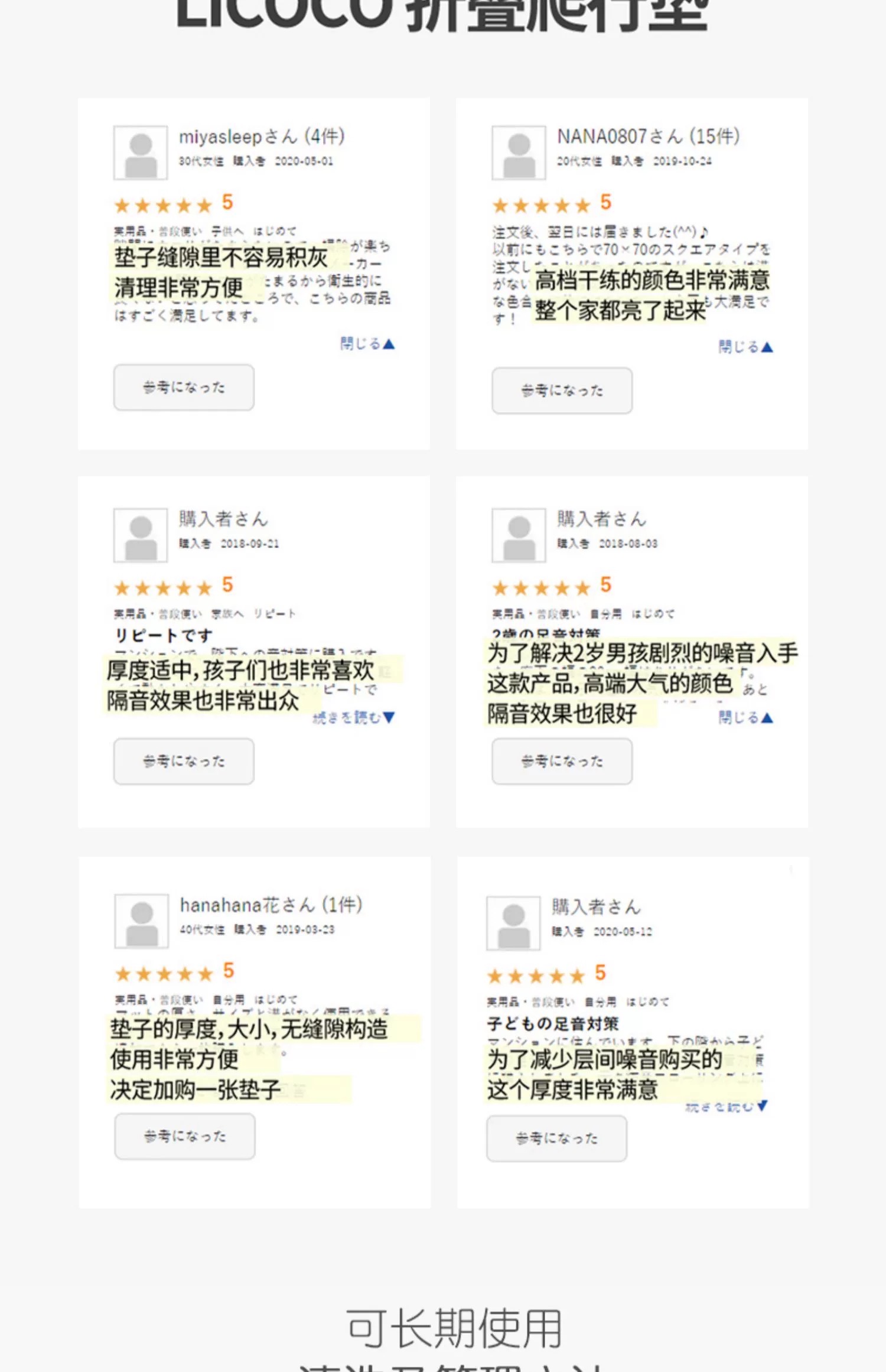The image size is (886, 1372).
Task: Click miyasleep's reviewer avatar icon
Action: click(141, 152)
